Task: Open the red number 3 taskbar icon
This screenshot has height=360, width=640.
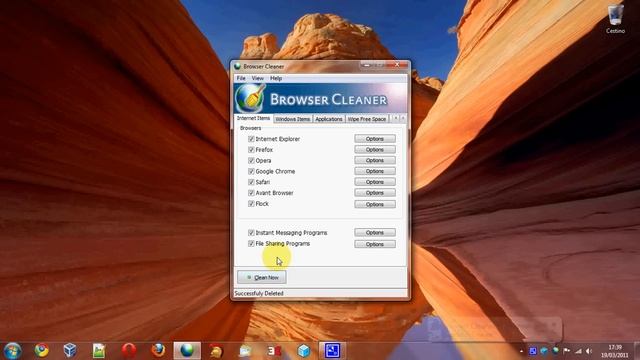Action: click(x=274, y=351)
